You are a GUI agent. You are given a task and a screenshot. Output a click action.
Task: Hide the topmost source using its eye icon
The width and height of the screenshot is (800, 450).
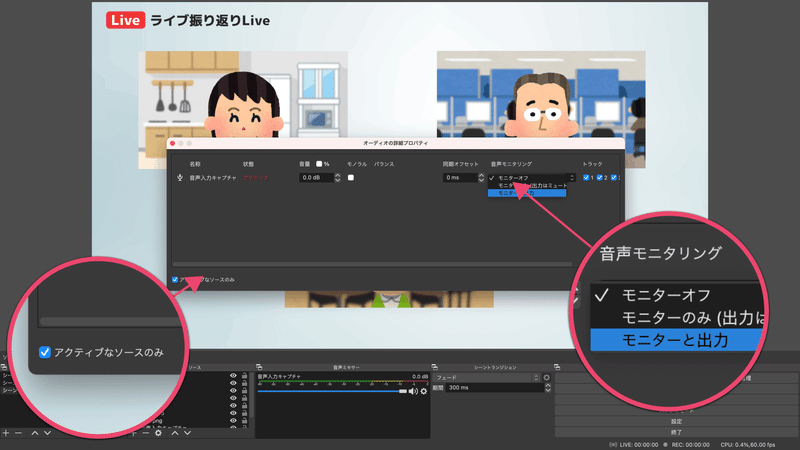[x=233, y=376]
